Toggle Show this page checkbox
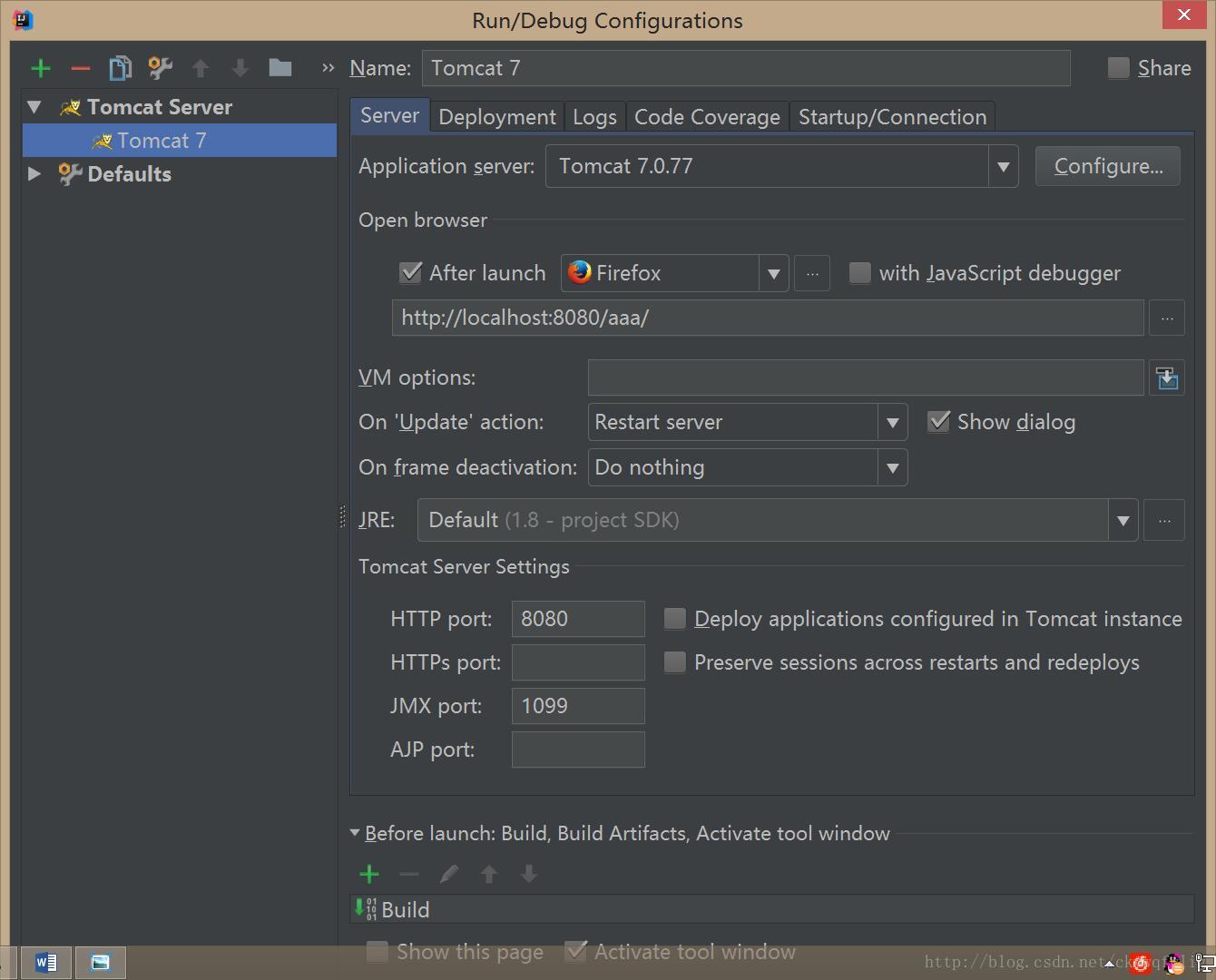 tap(377, 951)
